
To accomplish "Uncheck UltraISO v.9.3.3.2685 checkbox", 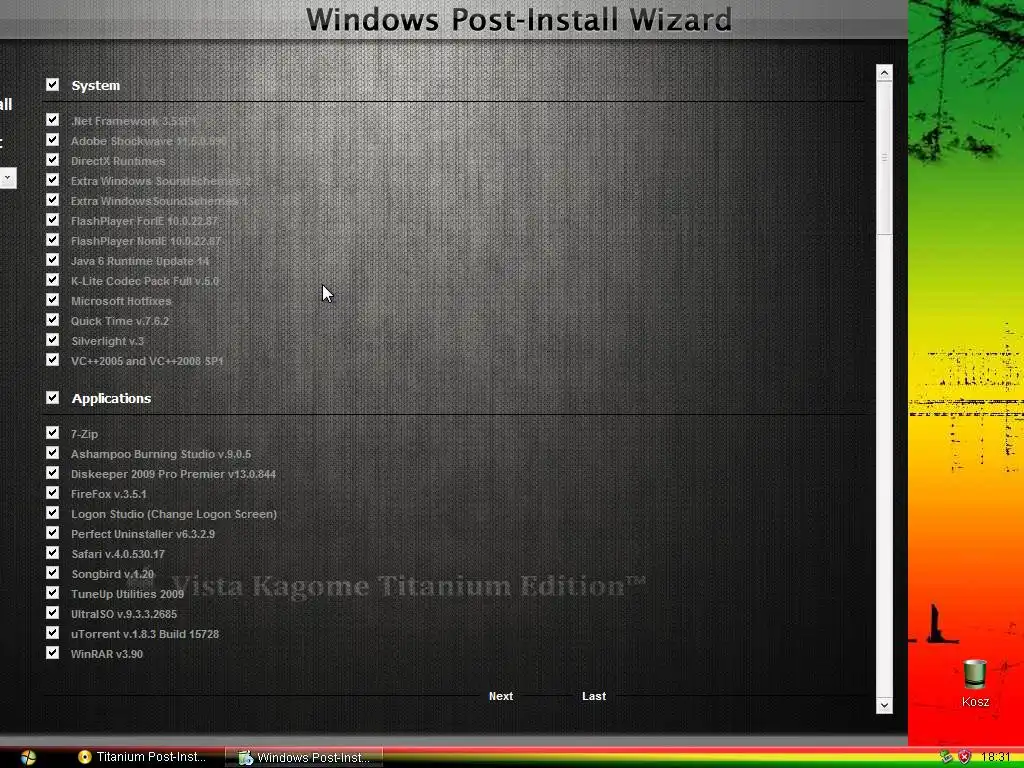I will click(52, 613).
